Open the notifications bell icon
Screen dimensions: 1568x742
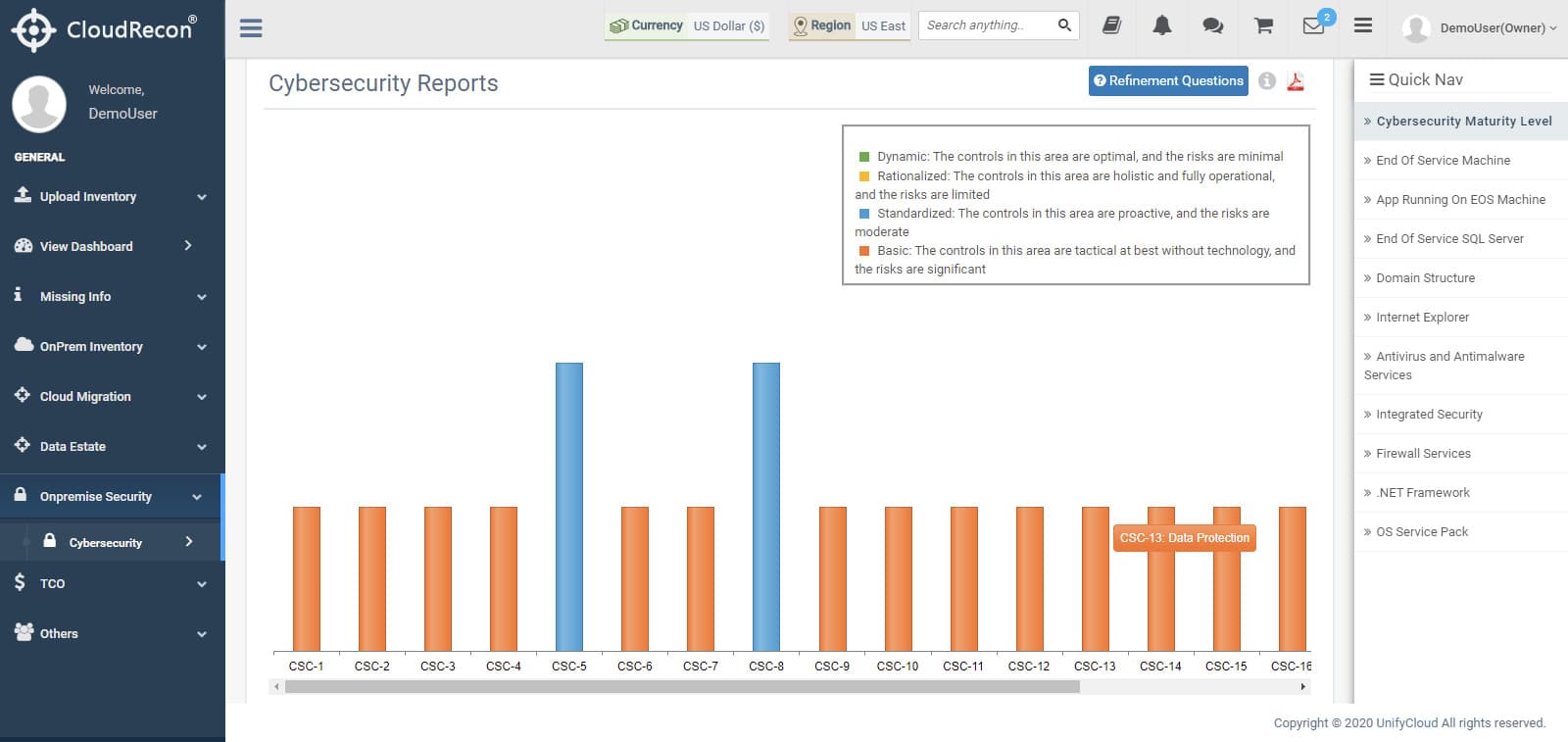coord(1162,25)
